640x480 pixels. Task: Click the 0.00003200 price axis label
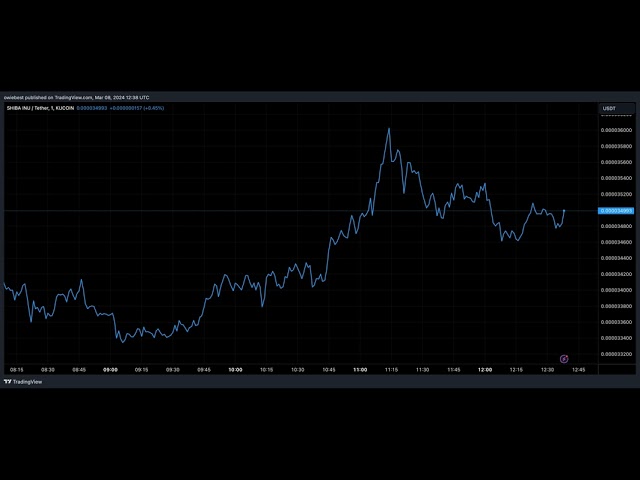615,354
